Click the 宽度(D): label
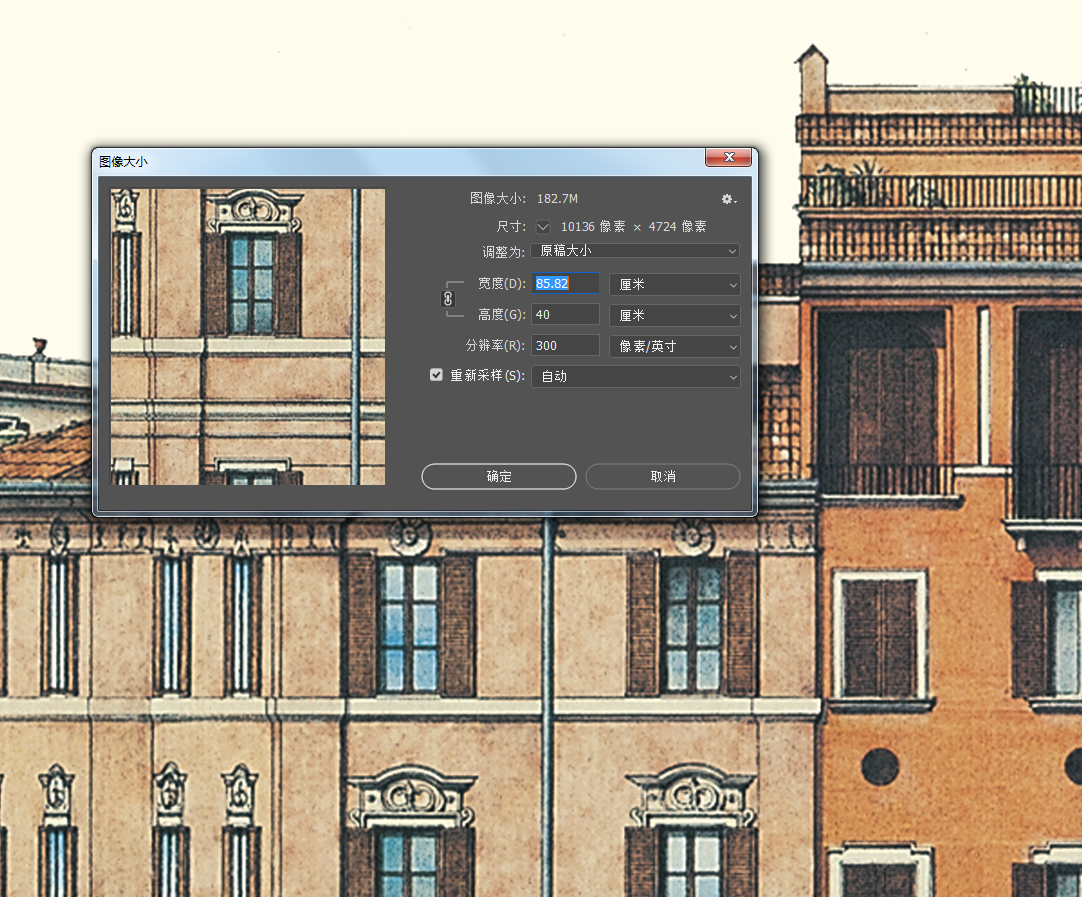The image size is (1082, 897). point(502,284)
